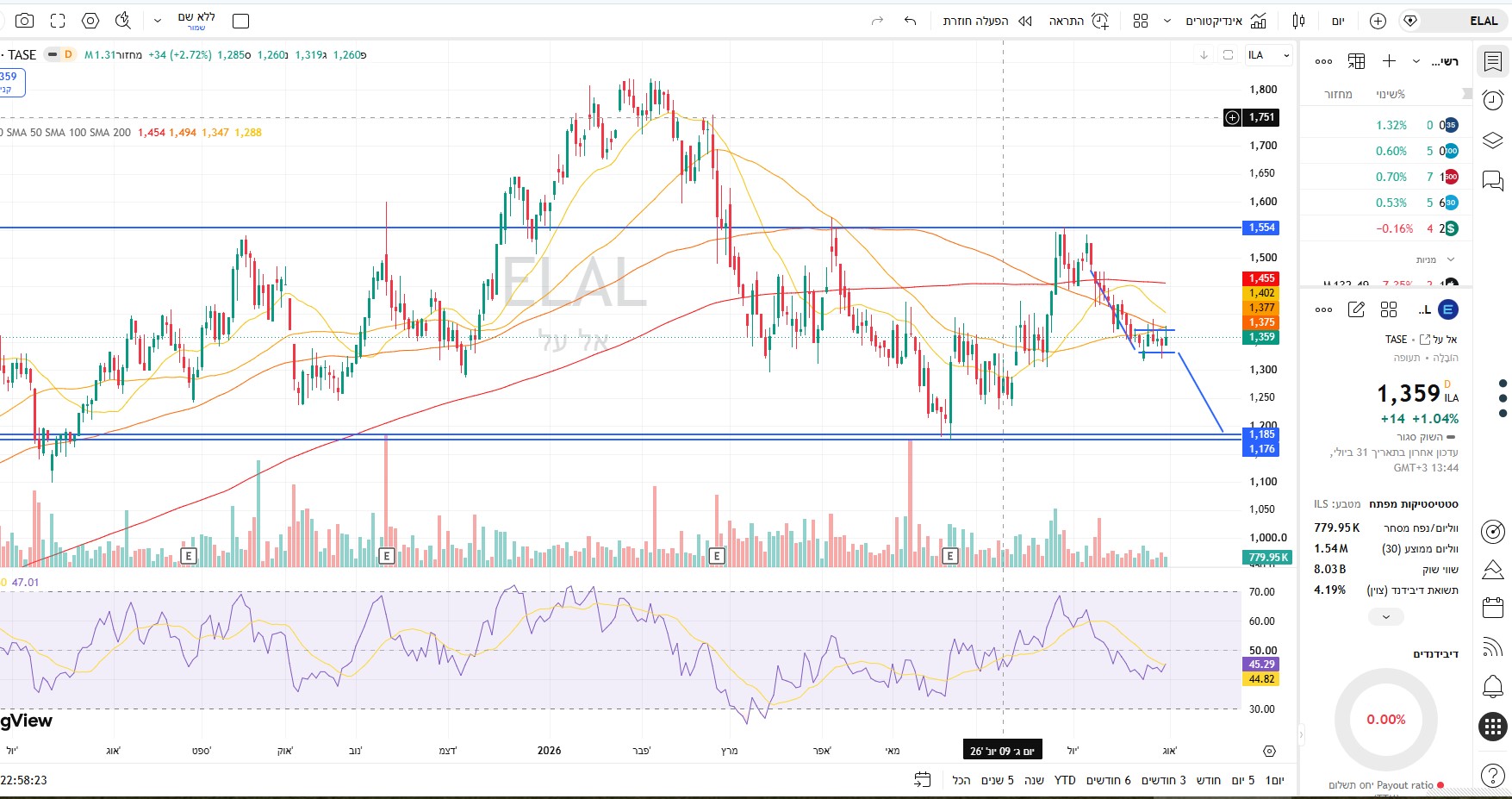1512x799 pixels.
Task: Select the חודש date range
Action: (1209, 780)
